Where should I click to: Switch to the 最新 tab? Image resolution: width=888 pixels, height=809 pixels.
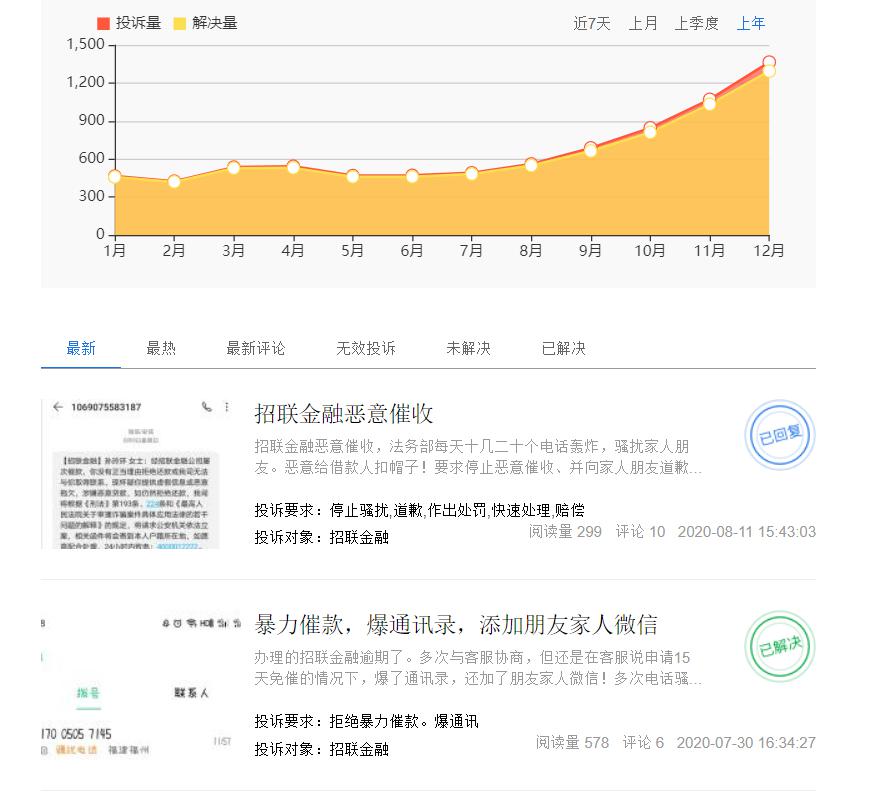81,348
